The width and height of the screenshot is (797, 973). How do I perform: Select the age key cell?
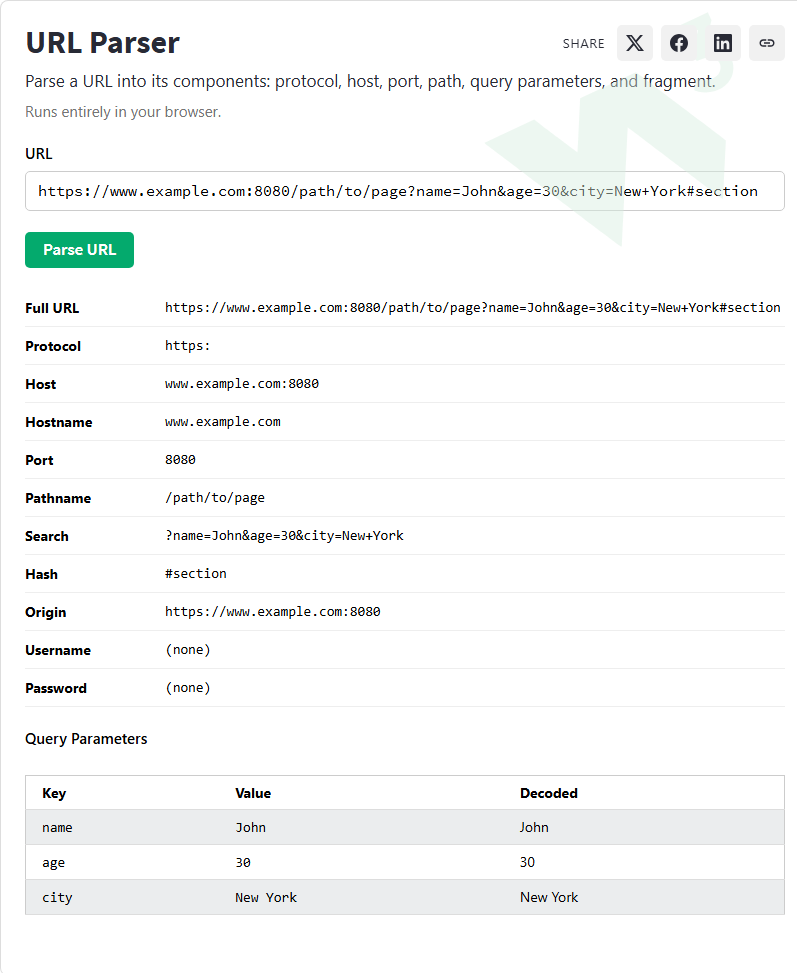click(53, 863)
